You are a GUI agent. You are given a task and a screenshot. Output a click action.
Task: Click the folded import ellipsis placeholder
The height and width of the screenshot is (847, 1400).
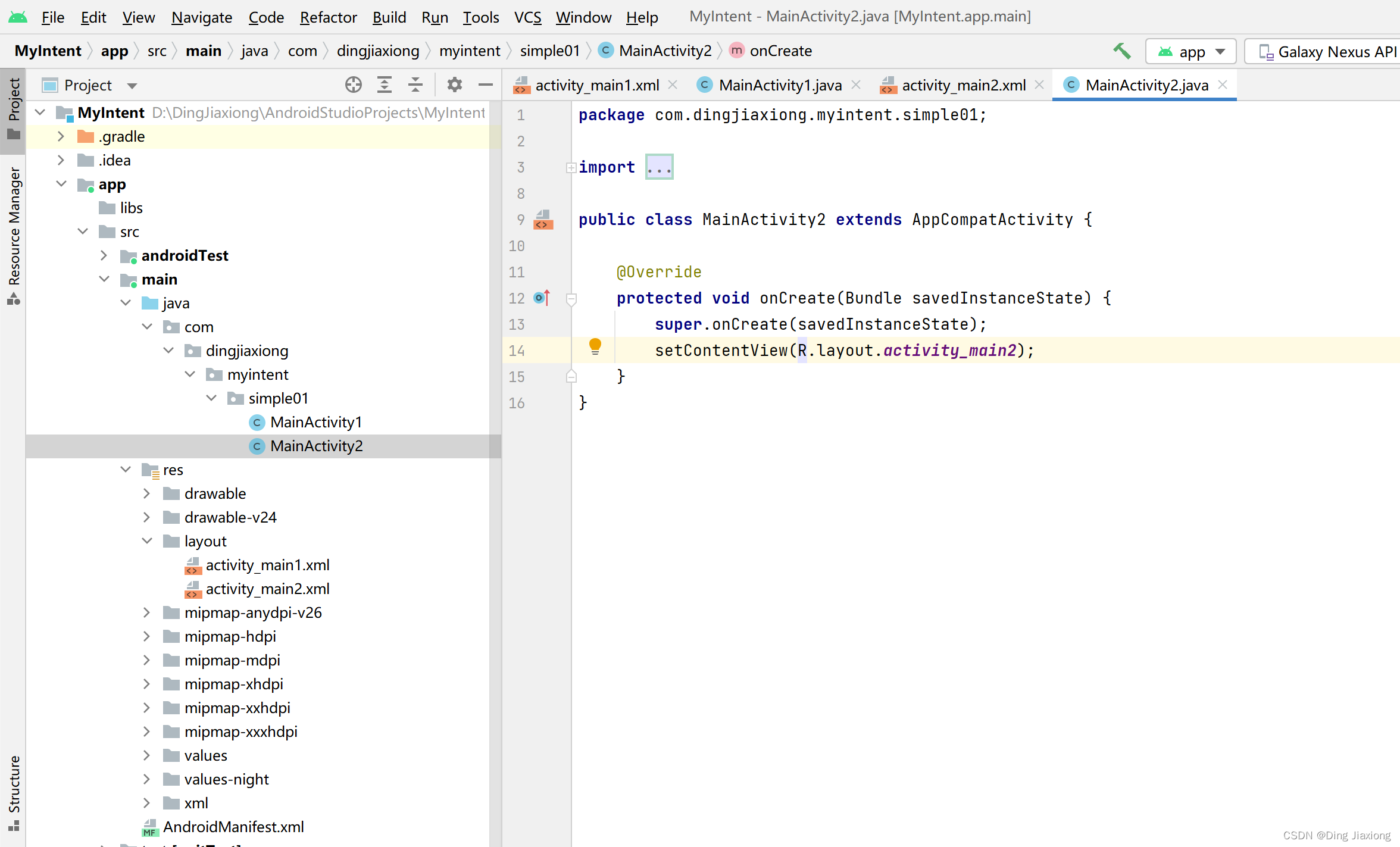(660, 167)
